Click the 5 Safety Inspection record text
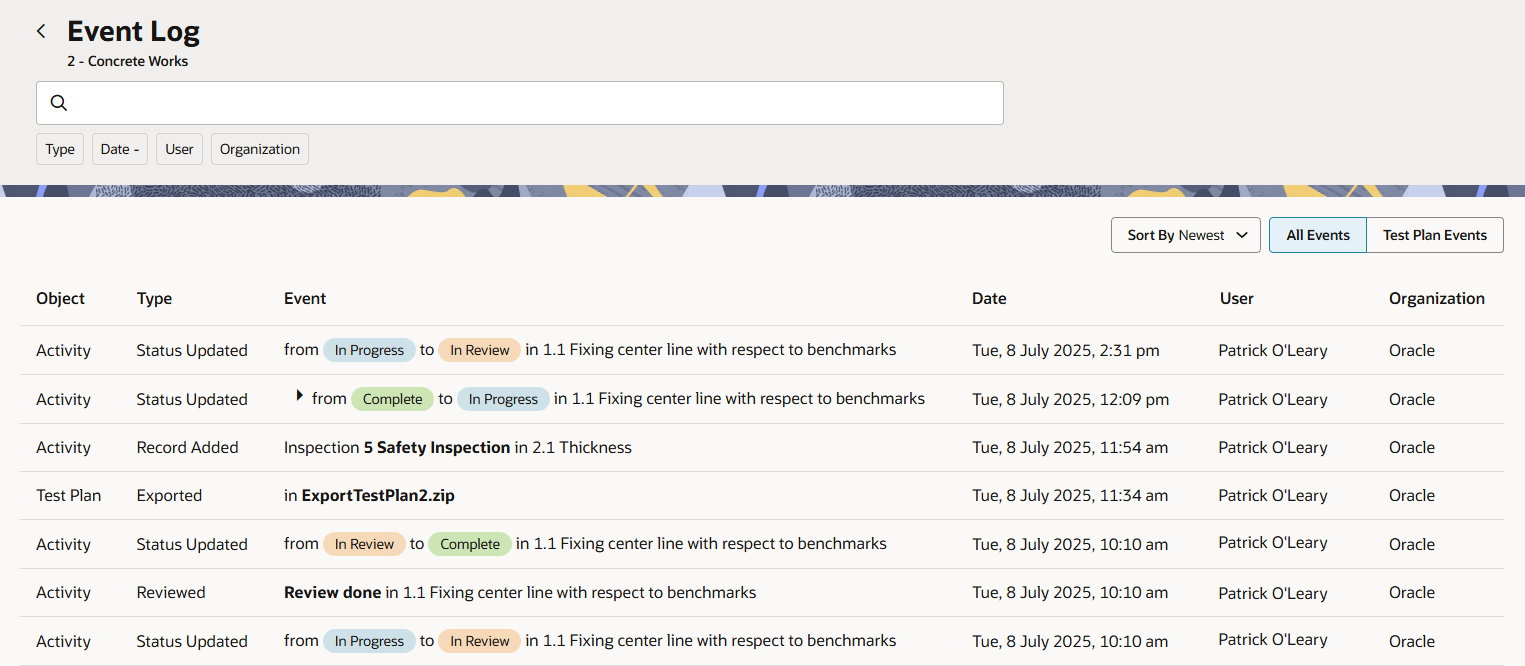 tap(436, 447)
